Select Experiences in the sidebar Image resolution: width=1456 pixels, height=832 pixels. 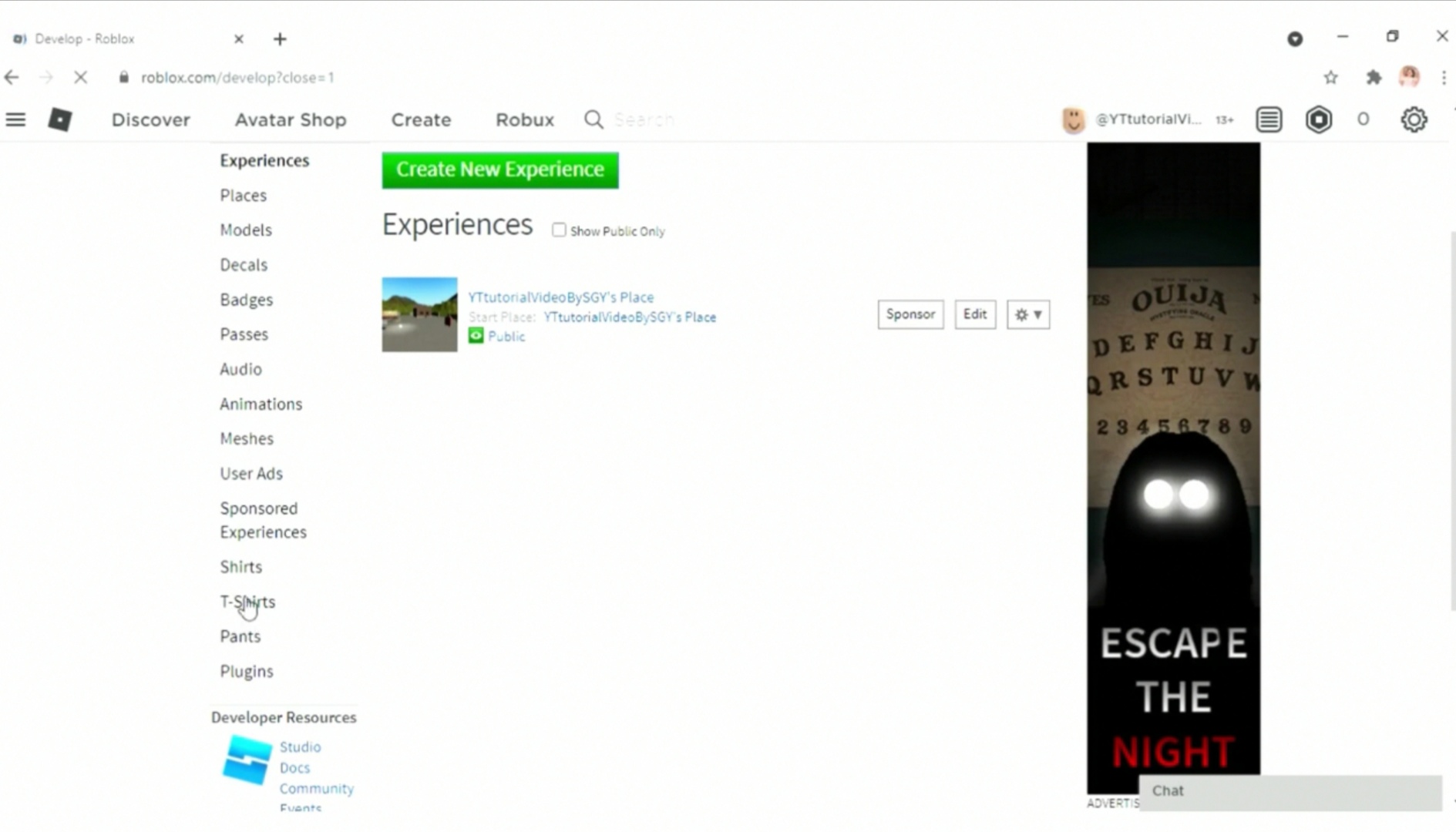click(264, 160)
